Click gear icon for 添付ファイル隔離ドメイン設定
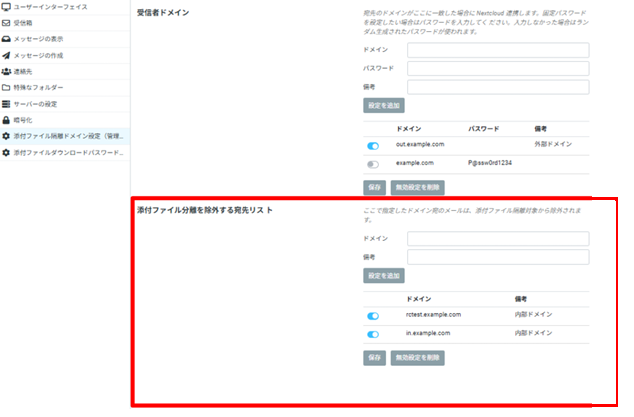The height and width of the screenshot is (417, 634). tap(6, 136)
